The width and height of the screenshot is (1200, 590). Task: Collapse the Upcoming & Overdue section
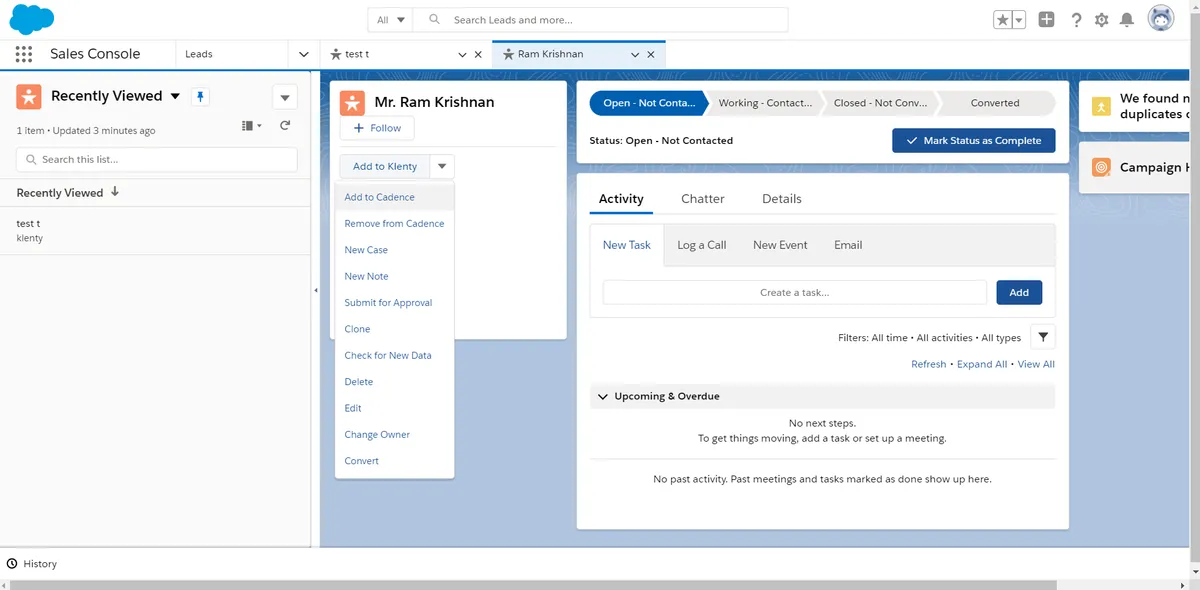click(x=603, y=396)
